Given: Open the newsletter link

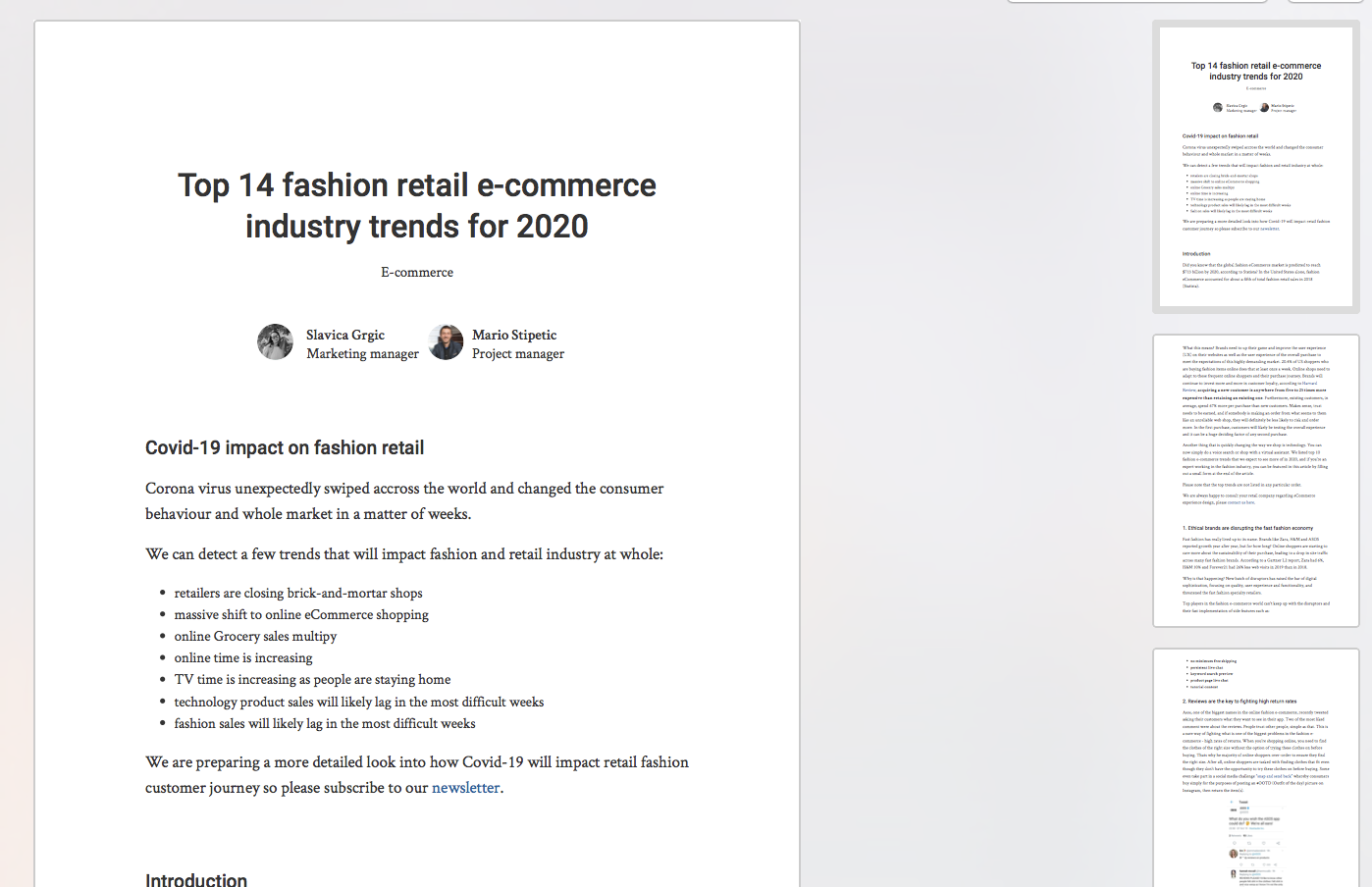Looking at the screenshot, I should 465,788.
